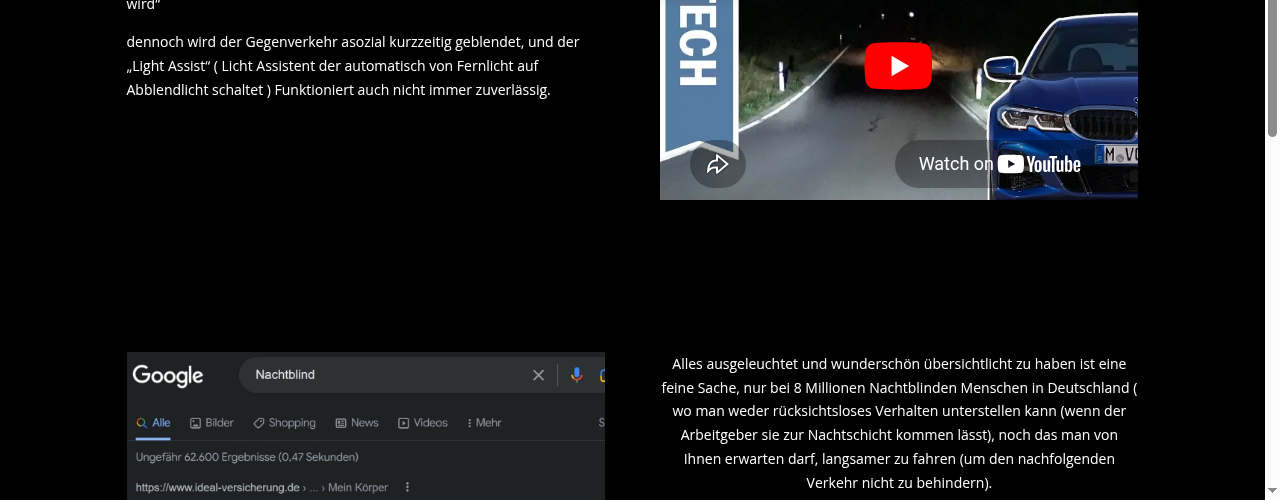1280x500 pixels.
Task: Clear search with the X icon
Action: (x=538, y=375)
